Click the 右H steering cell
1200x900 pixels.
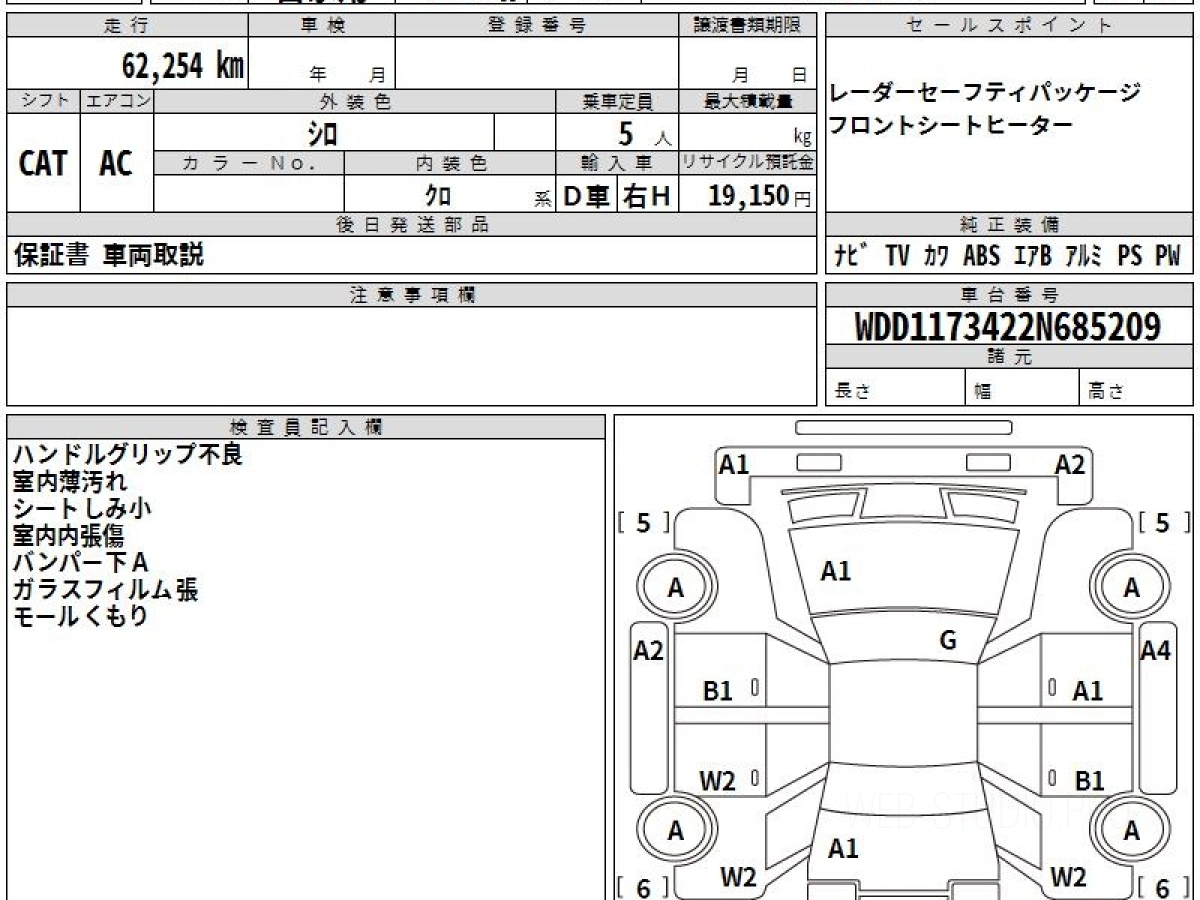[647, 197]
